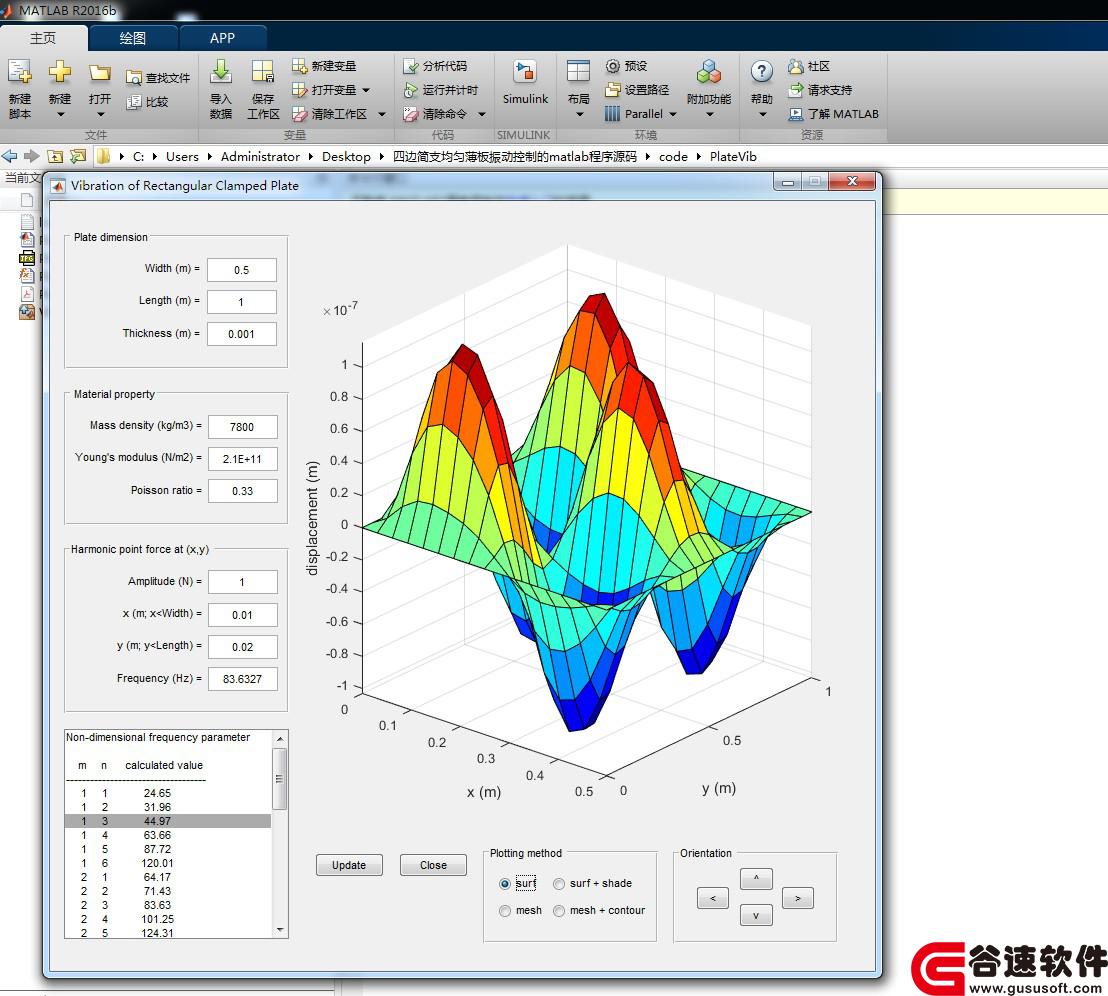1108x996 pixels.
Task: Click the Help (帮助) question mark icon
Action: [761, 71]
